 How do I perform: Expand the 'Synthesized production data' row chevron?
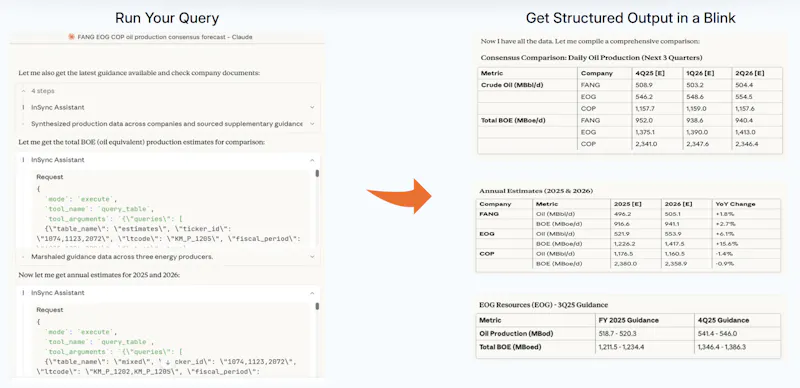(x=312, y=124)
